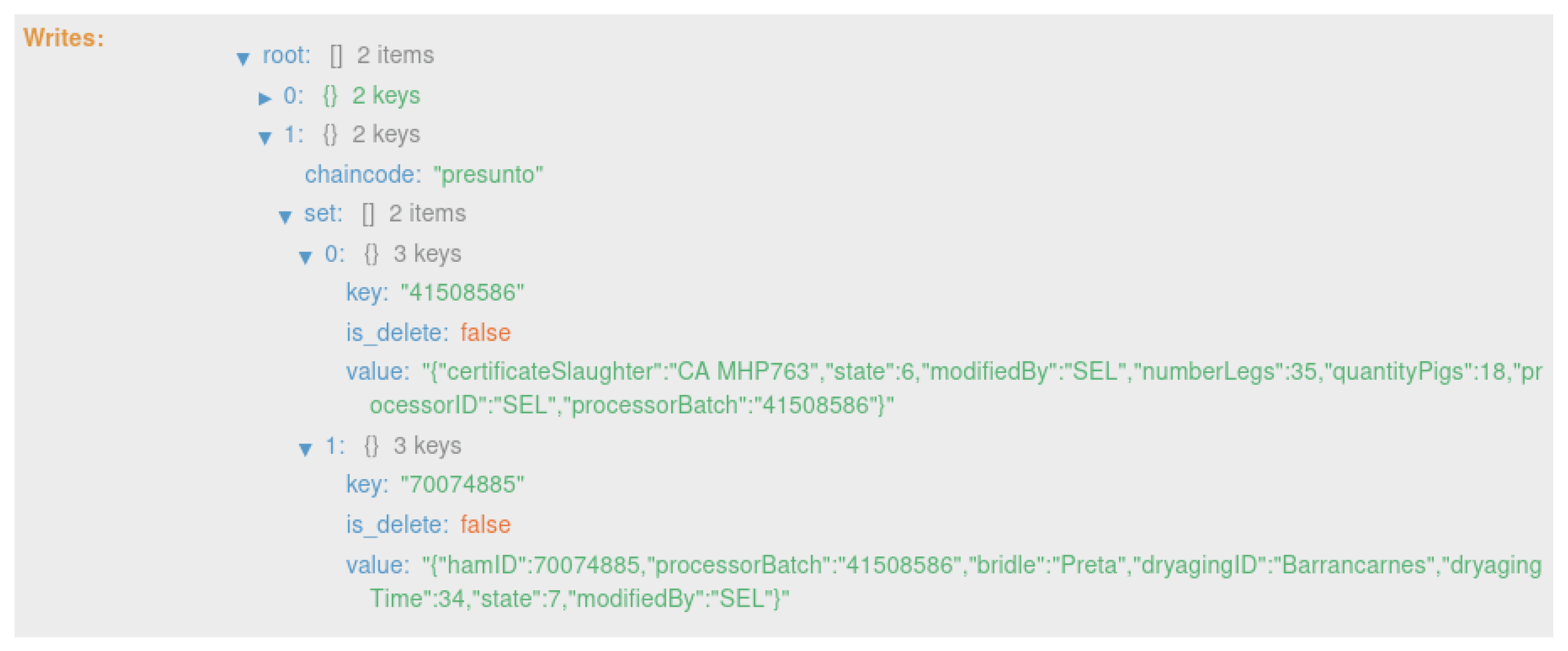Collapse the set entry with key 41508586
Image resolution: width=1568 pixels, height=651 pixels.
305,257
